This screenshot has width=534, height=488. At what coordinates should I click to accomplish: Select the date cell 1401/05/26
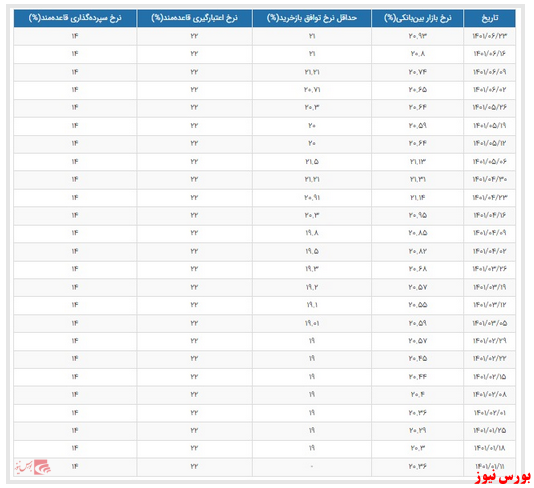click(489, 107)
